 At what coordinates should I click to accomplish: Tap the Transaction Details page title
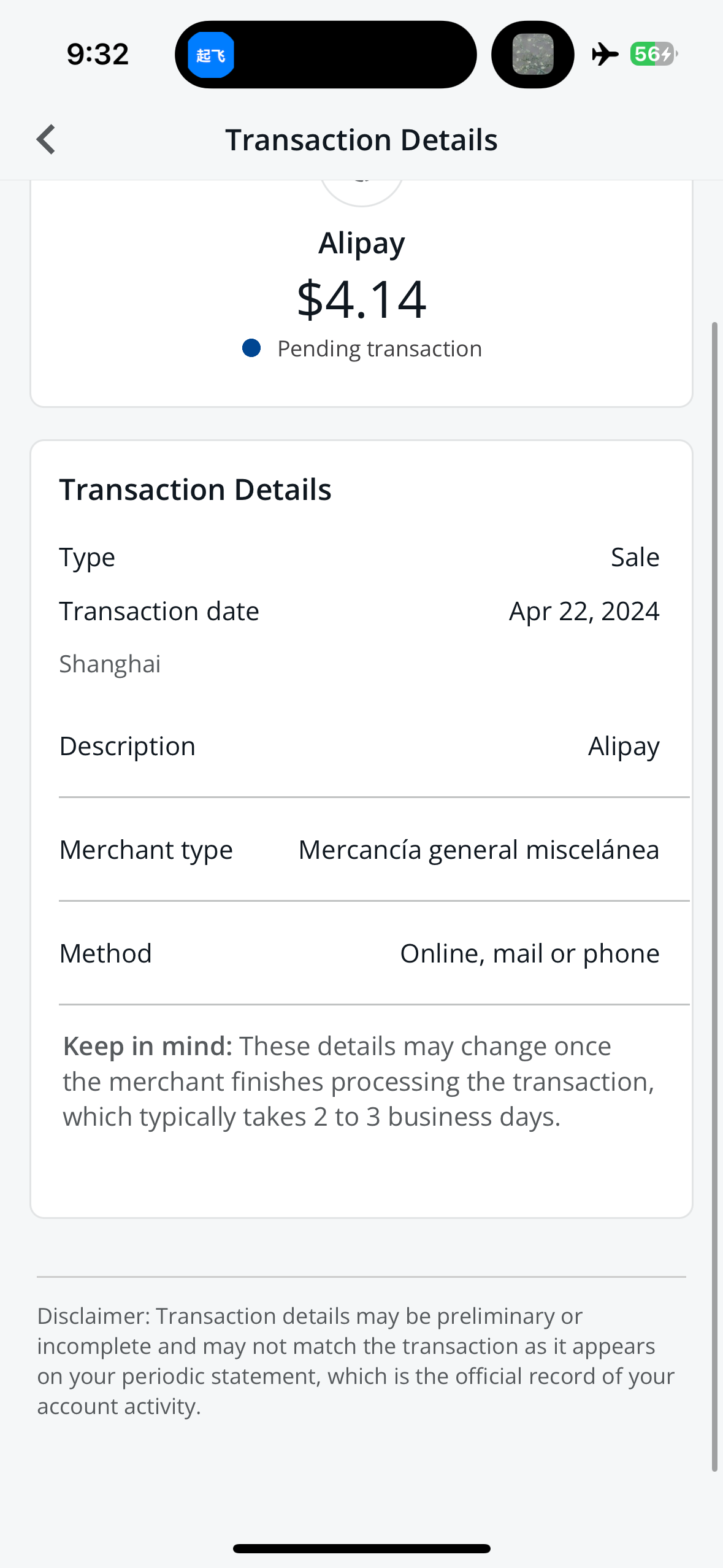pos(362,140)
